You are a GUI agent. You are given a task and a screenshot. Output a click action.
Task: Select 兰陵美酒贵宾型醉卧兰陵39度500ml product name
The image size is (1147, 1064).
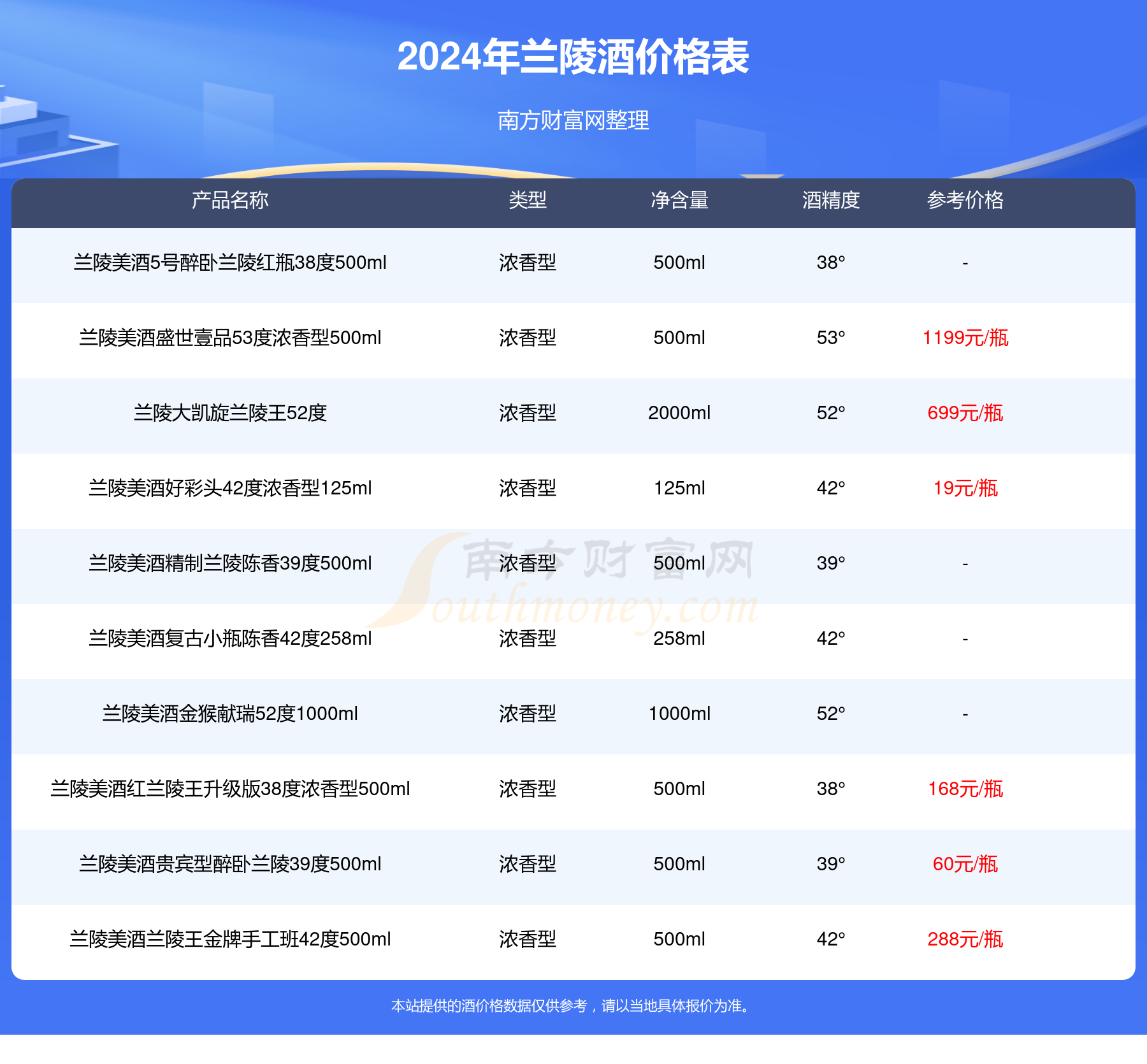click(x=230, y=864)
